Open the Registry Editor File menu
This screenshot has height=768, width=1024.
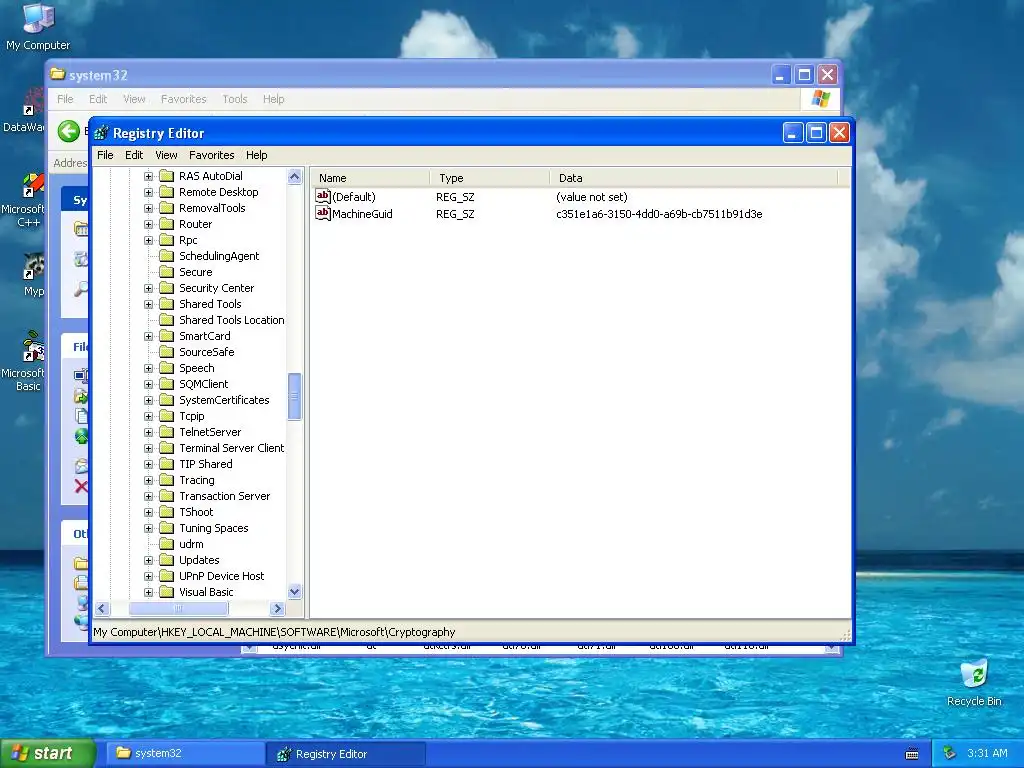(105, 155)
